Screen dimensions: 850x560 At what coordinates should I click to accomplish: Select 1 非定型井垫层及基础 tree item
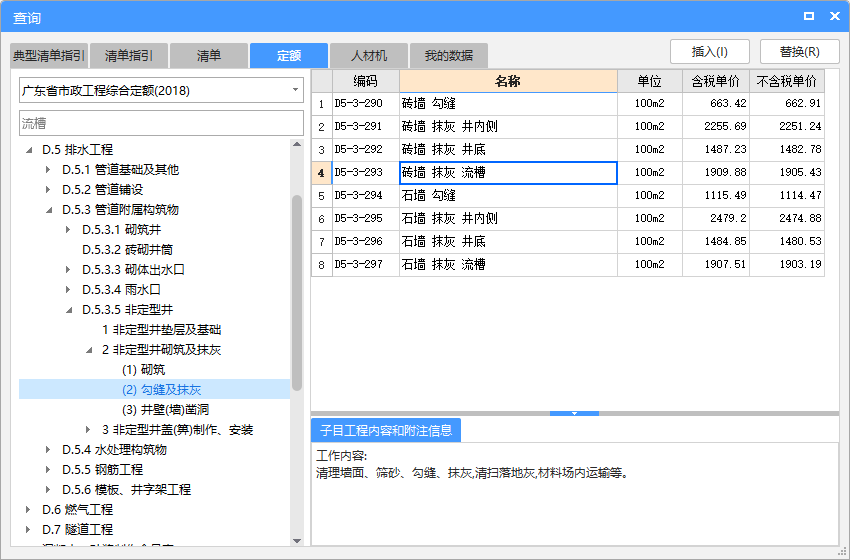pyautogui.click(x=162, y=330)
